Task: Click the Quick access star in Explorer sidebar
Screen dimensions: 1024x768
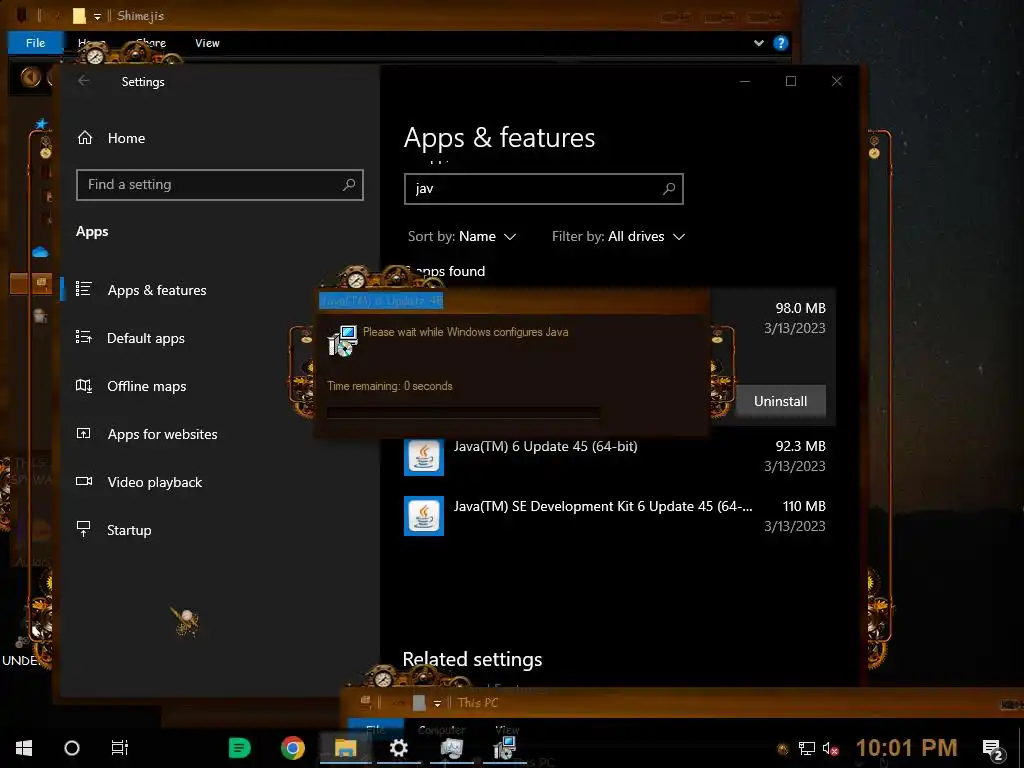Action: tap(42, 123)
